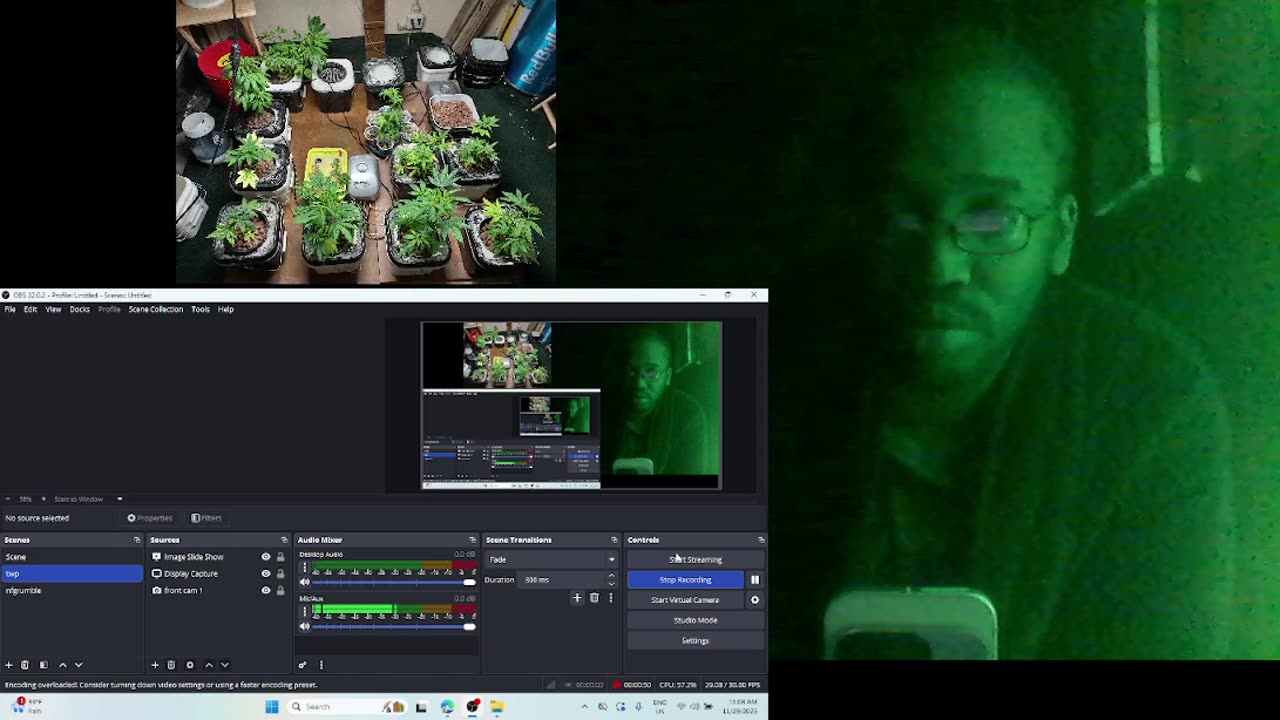
Task: Undock the Sources panel
Action: click(284, 540)
